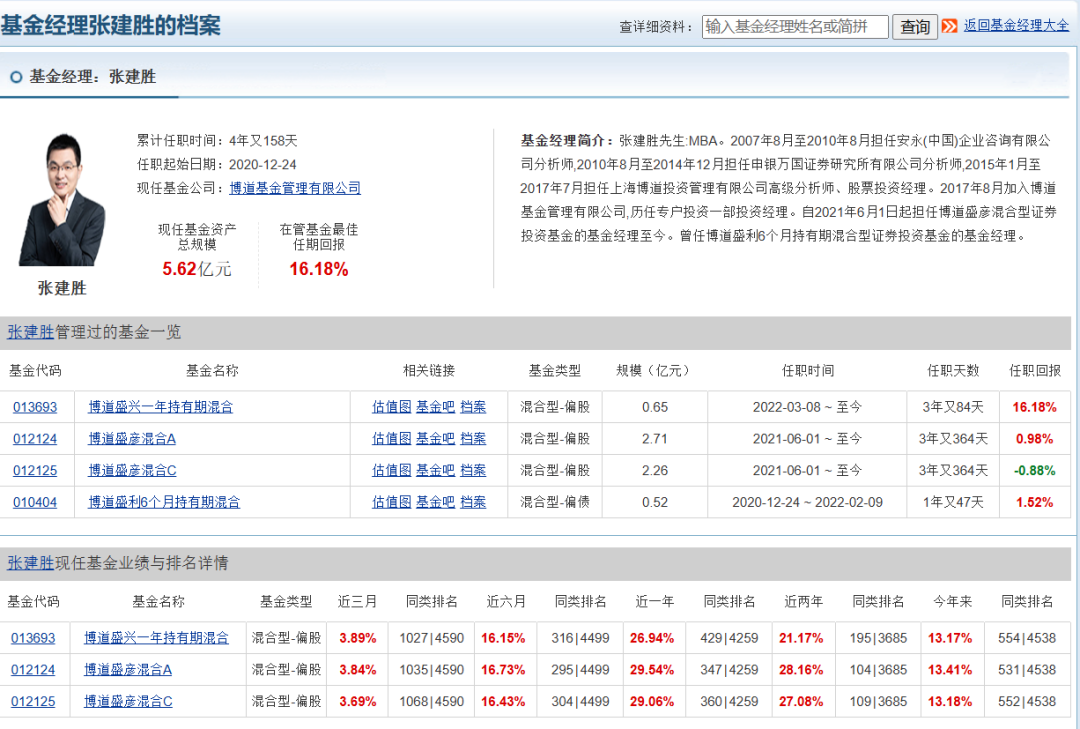Viewport: 1080px width, 729px height.
Task: Click the 3.89% three-month return cell
Action: (357, 638)
